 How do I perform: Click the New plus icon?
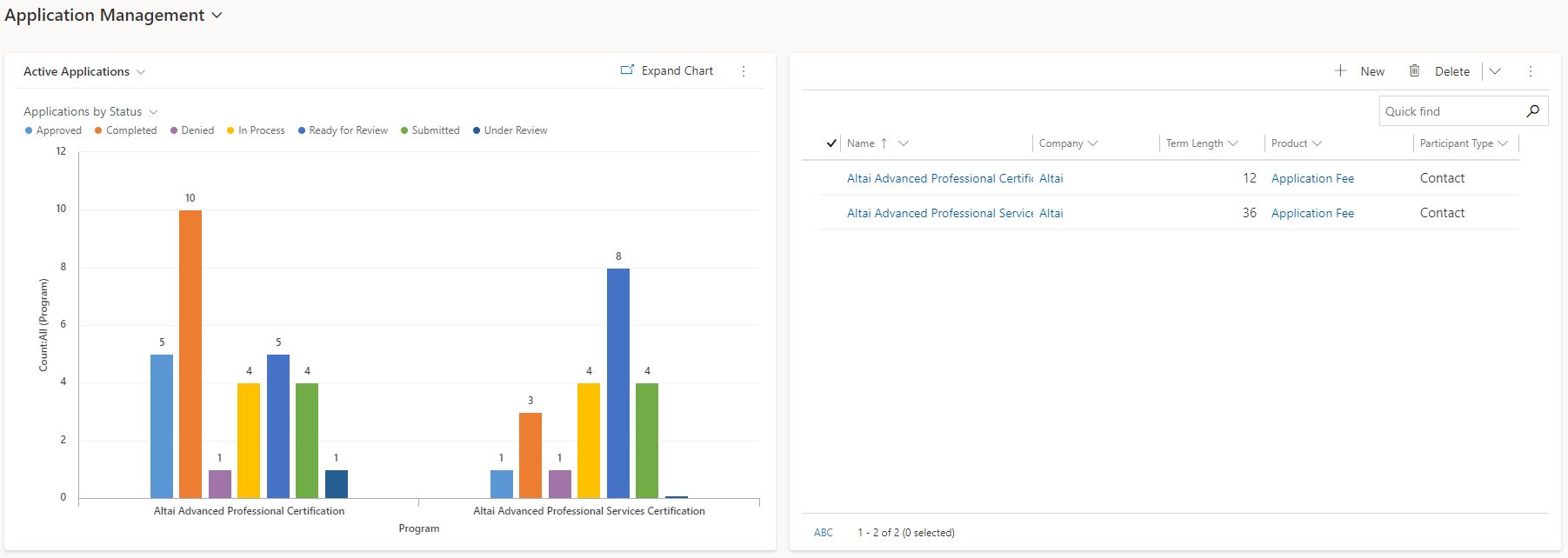pos(1340,70)
